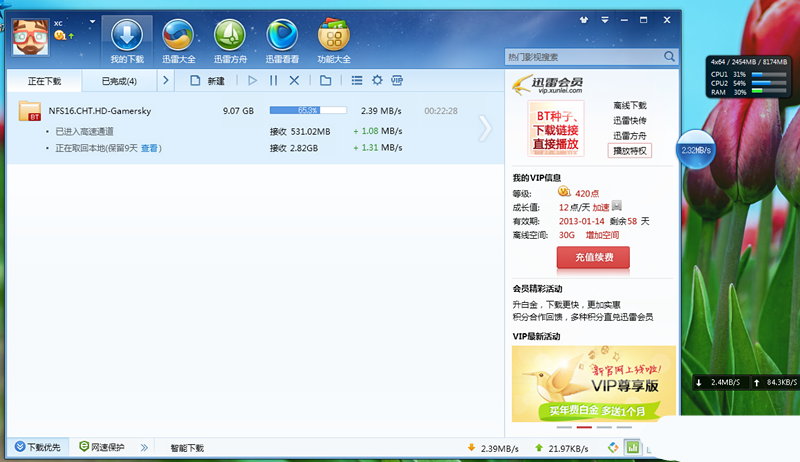Click the desktop network speed 2.4MB/S widget
The width and height of the screenshot is (800, 462).
745,382
